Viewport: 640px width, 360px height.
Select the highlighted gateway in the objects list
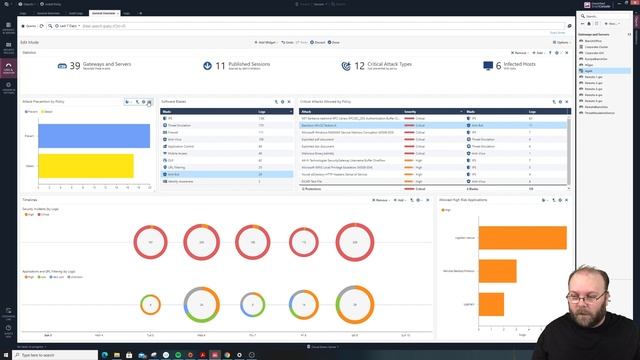tap(604, 71)
